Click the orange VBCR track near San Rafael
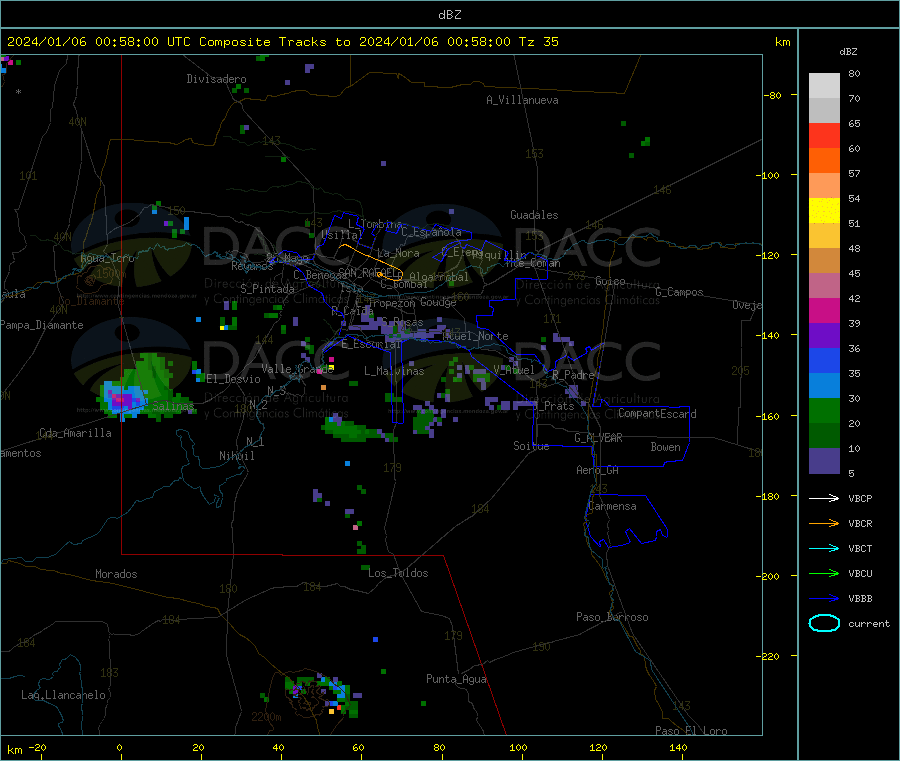 coord(370,261)
